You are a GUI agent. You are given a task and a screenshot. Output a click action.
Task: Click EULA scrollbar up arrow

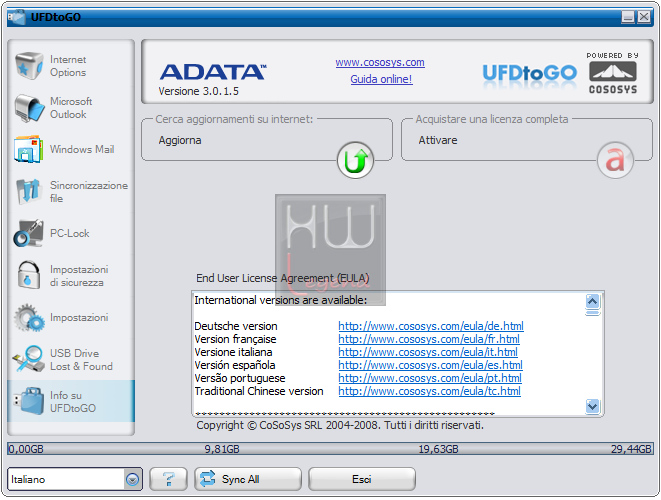point(592,301)
